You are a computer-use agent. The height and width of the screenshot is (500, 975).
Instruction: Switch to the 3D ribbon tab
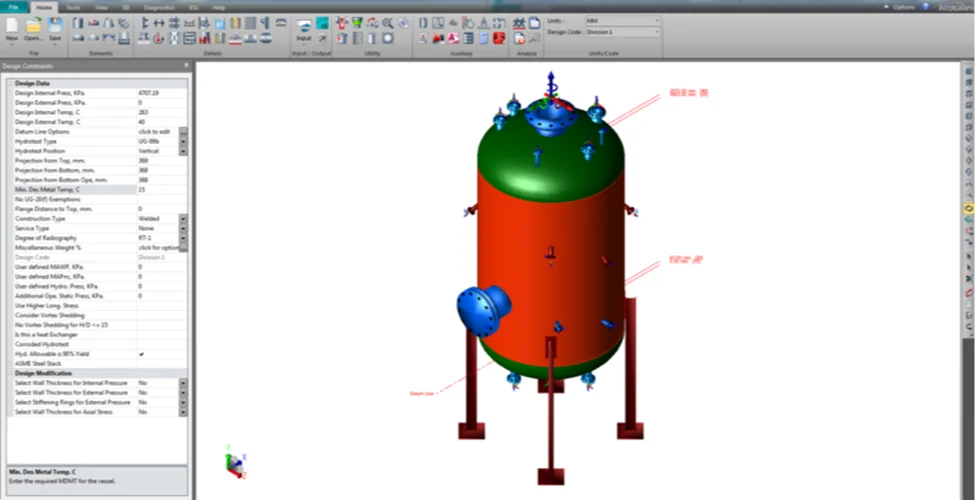click(x=126, y=7)
